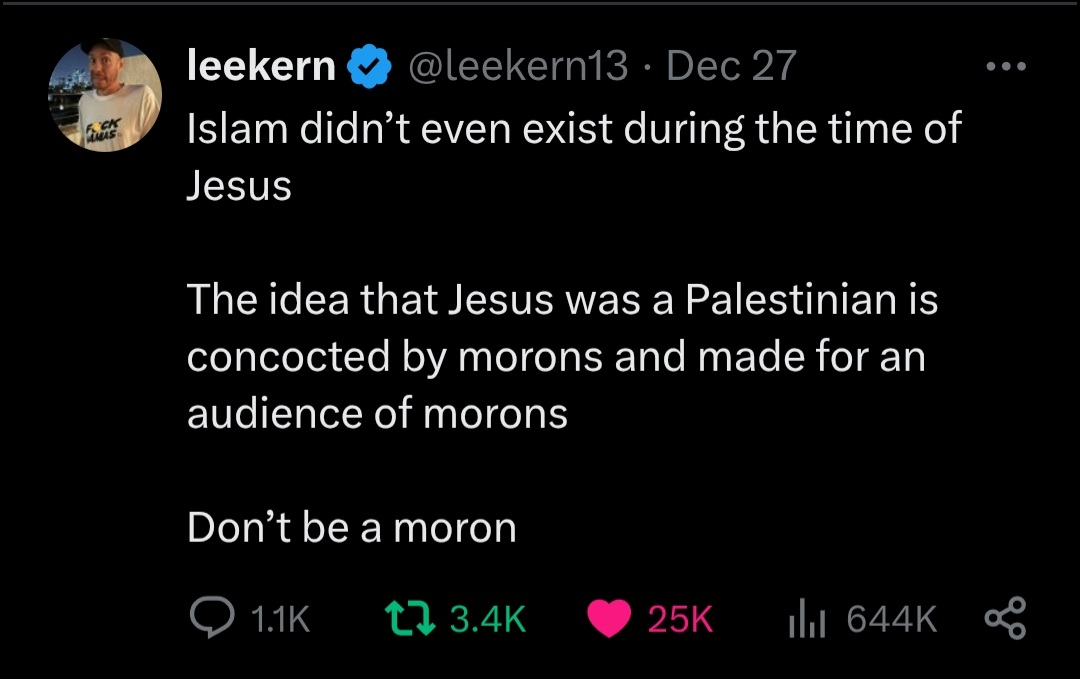Click the blue verified badge next to leekern
The width and height of the screenshot is (1080, 679).
[368, 66]
